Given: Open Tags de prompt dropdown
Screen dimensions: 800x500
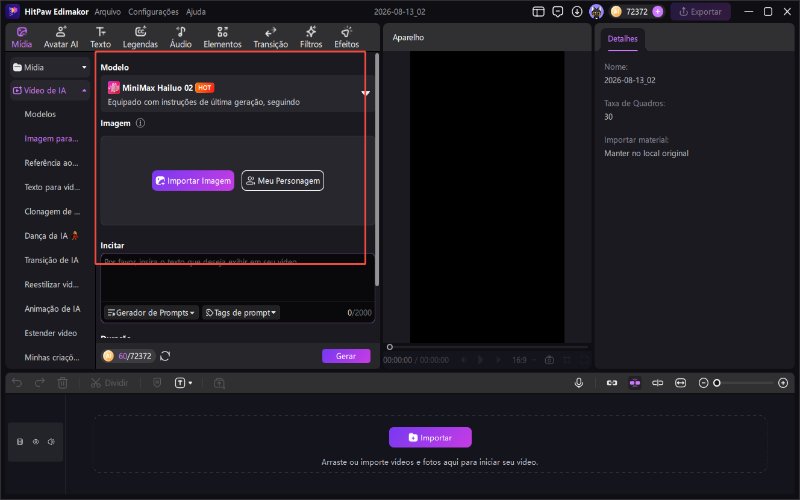Looking at the screenshot, I should coord(241,313).
